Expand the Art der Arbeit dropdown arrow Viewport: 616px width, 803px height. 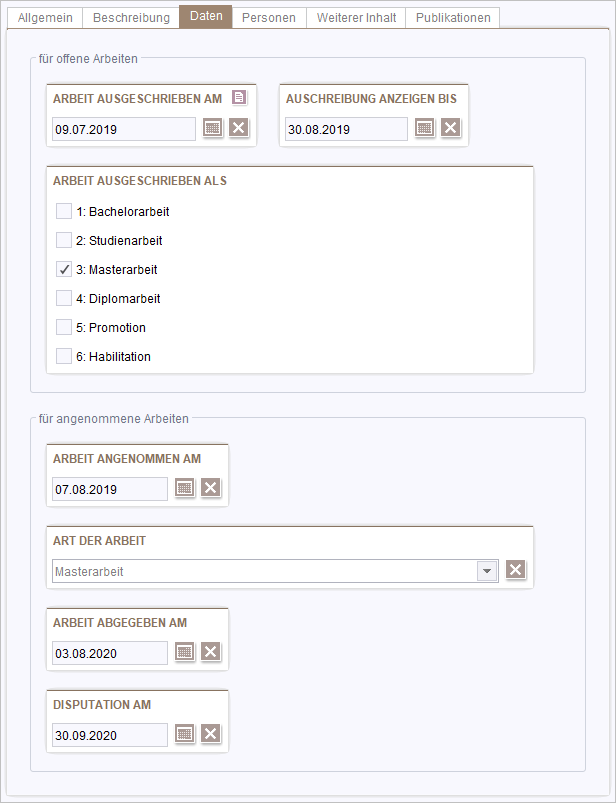coord(487,571)
